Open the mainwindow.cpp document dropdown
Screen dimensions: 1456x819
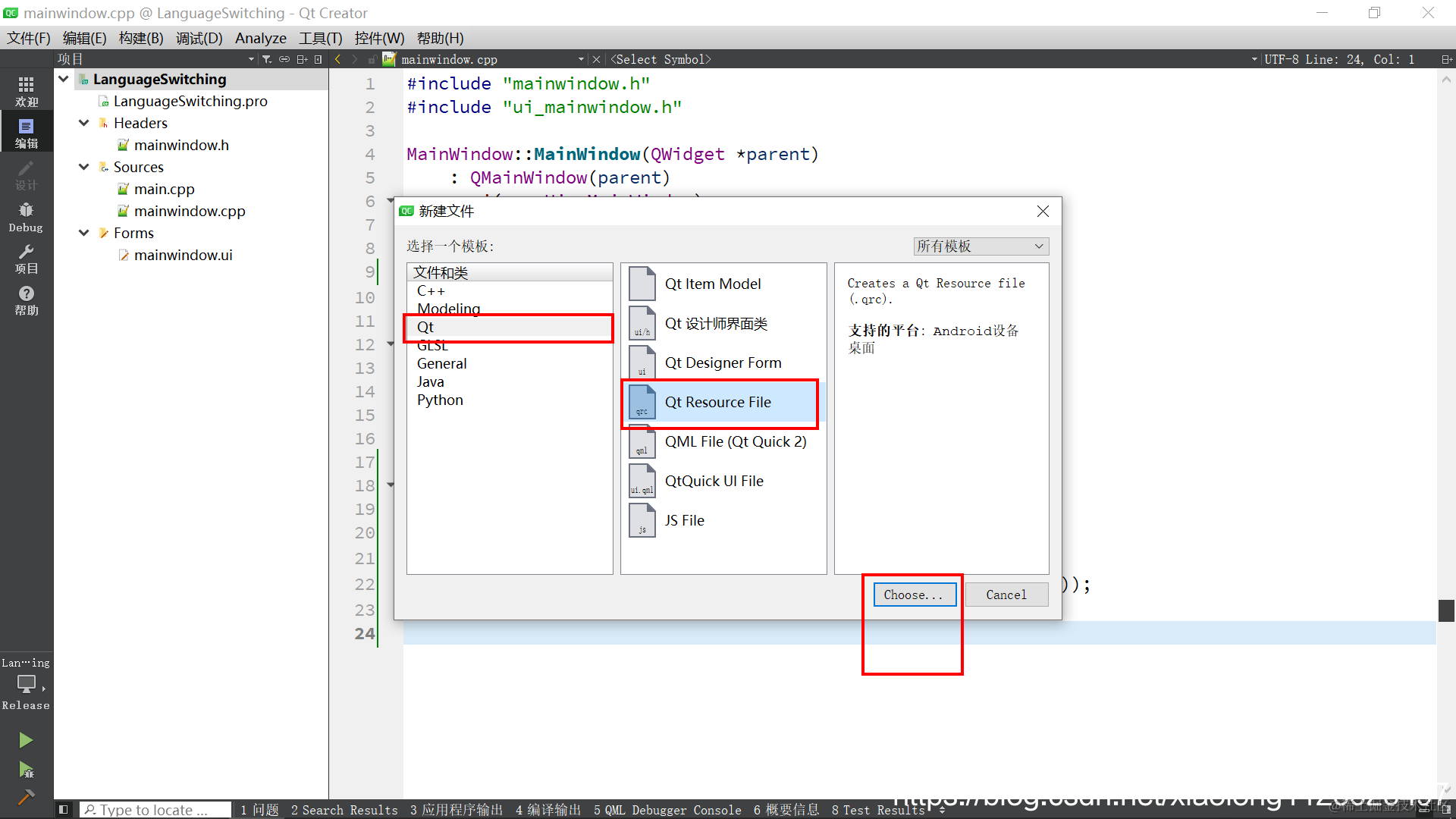click(x=485, y=59)
